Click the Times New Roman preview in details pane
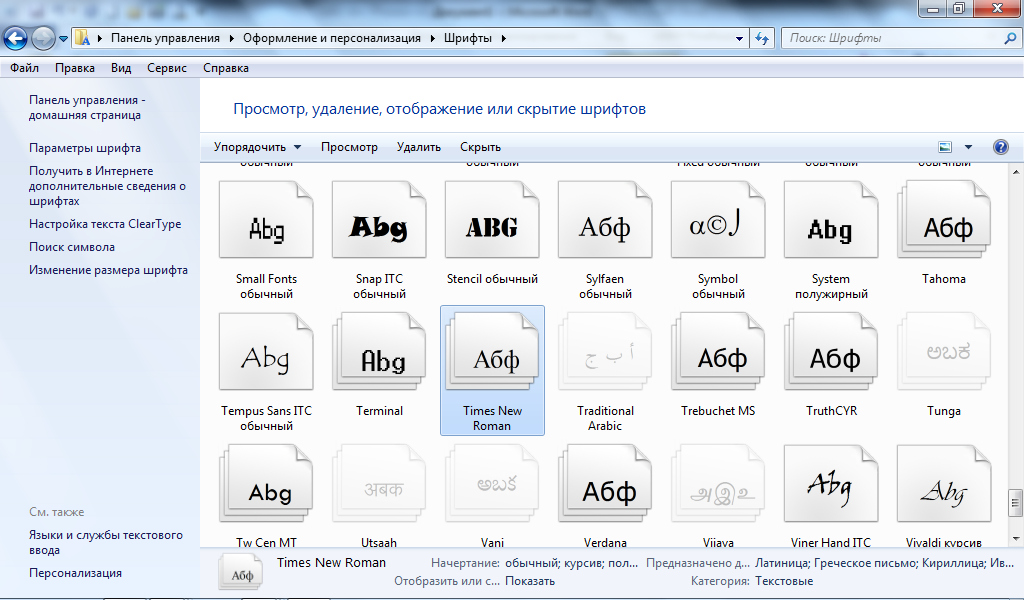This screenshot has height=600, width=1024. (241, 573)
